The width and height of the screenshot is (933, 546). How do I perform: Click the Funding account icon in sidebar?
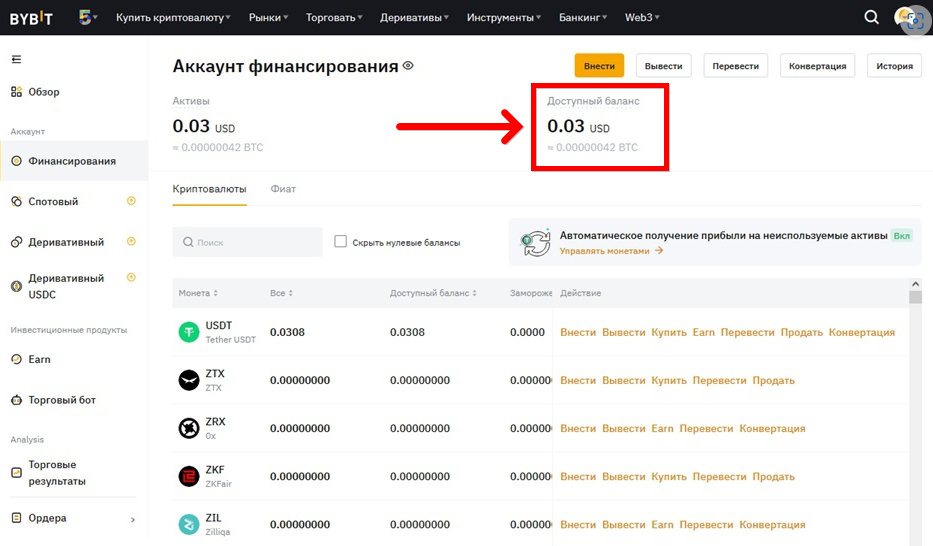pyautogui.click(x=17, y=161)
